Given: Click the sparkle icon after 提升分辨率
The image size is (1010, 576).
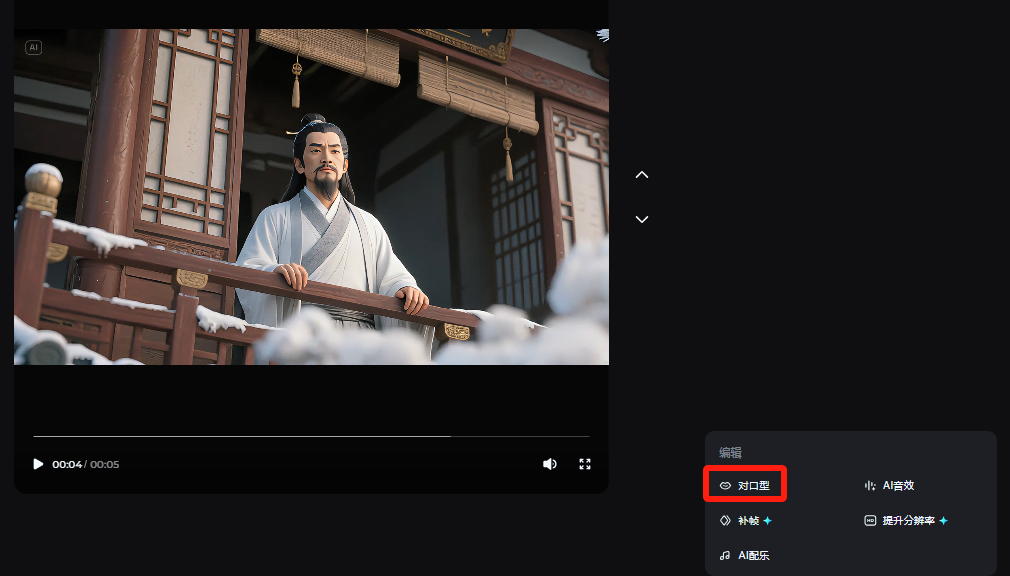Looking at the screenshot, I should click(944, 520).
